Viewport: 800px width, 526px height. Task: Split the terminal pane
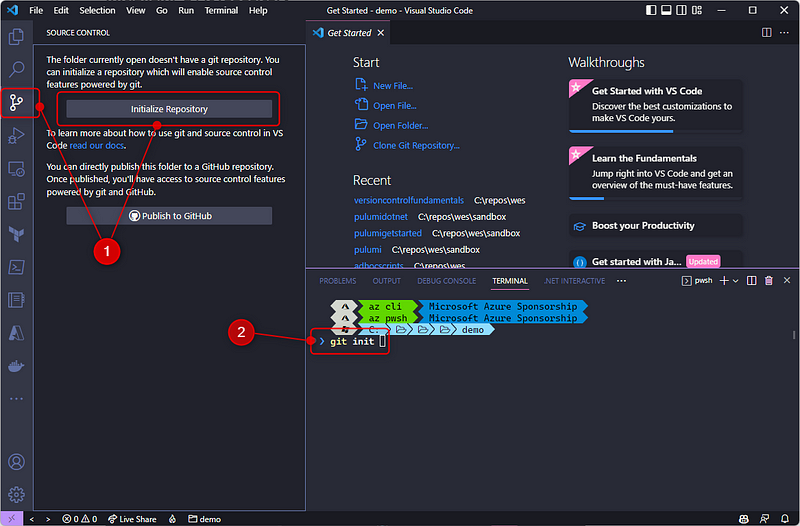coord(752,281)
